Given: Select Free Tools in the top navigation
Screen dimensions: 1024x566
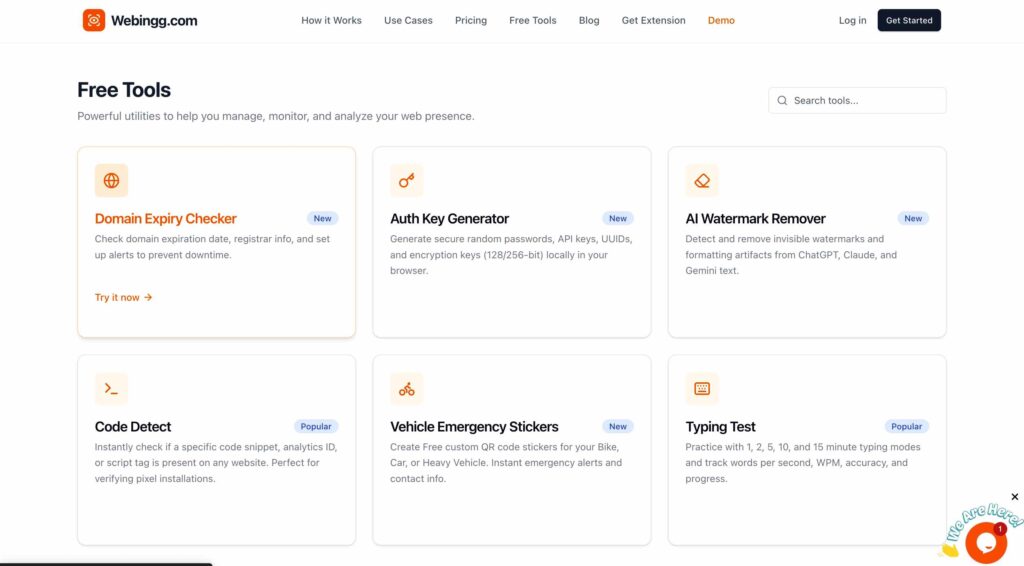Looking at the screenshot, I should (532, 20).
